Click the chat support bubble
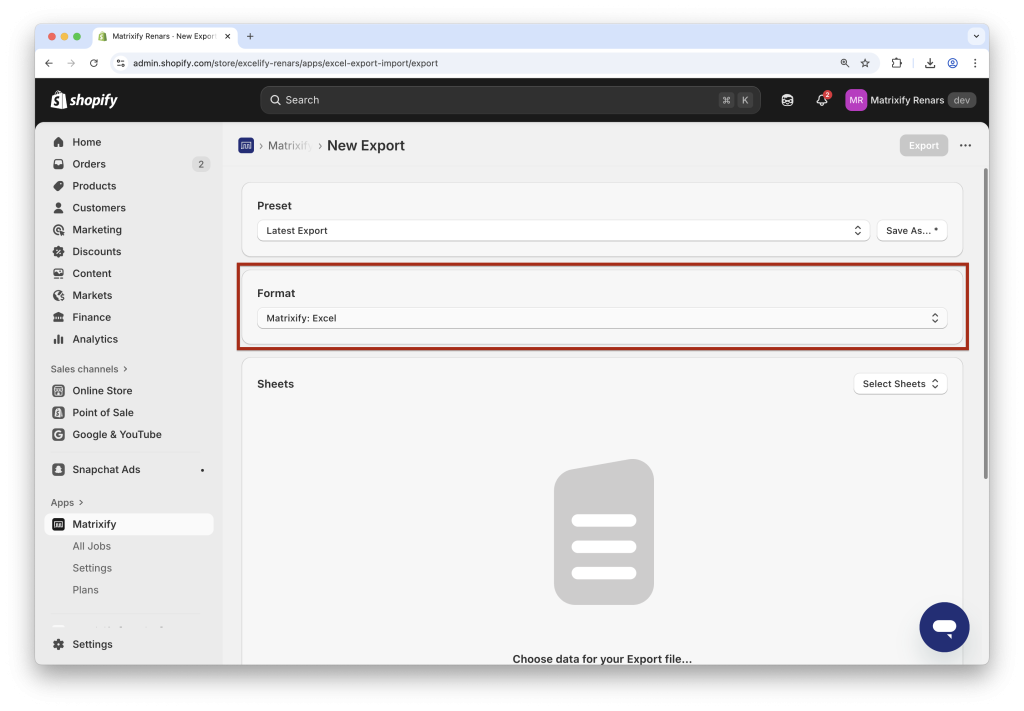Viewport: 1024px width, 711px height. [x=944, y=627]
